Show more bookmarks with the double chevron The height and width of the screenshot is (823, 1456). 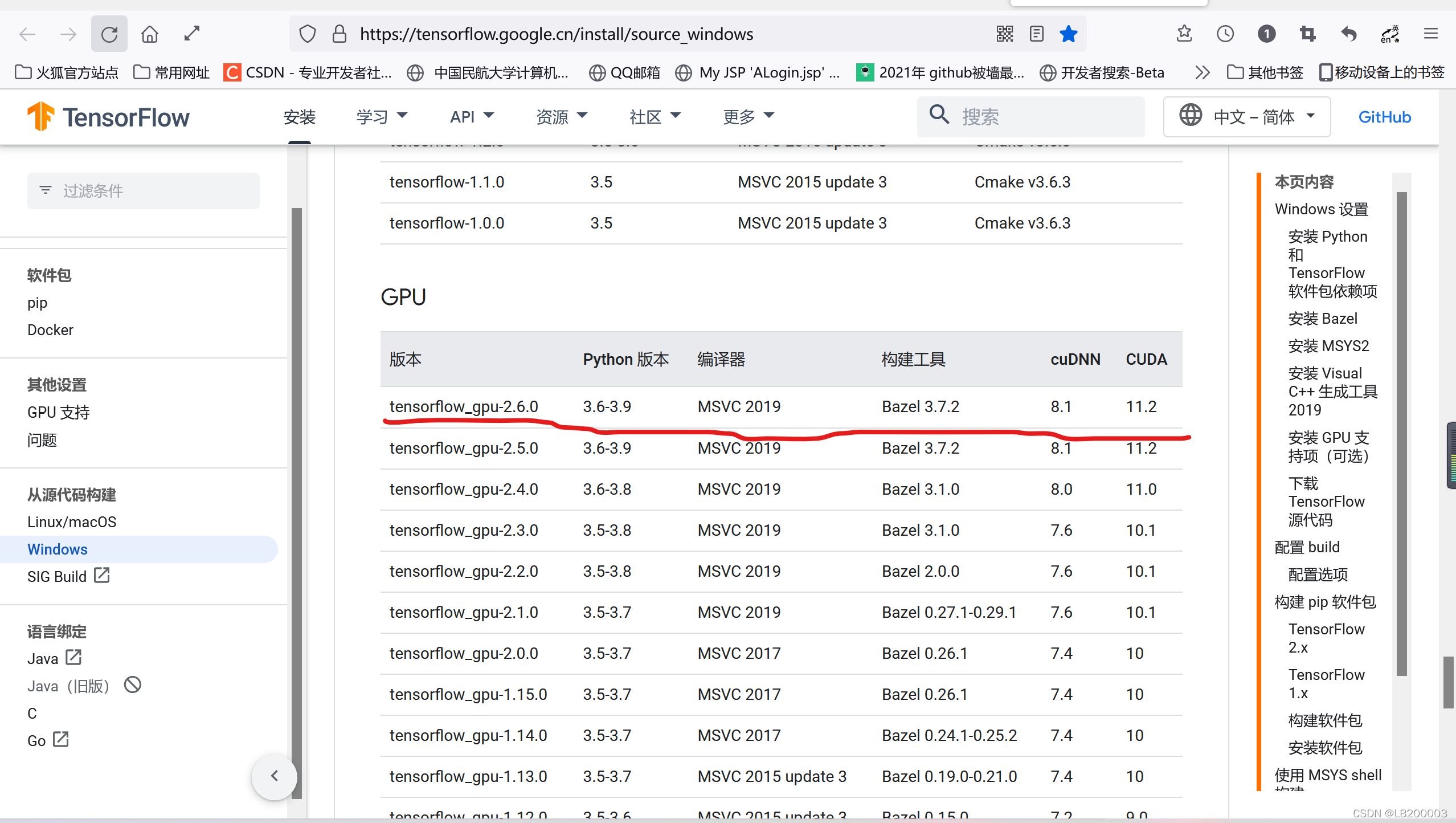pyautogui.click(x=1202, y=72)
